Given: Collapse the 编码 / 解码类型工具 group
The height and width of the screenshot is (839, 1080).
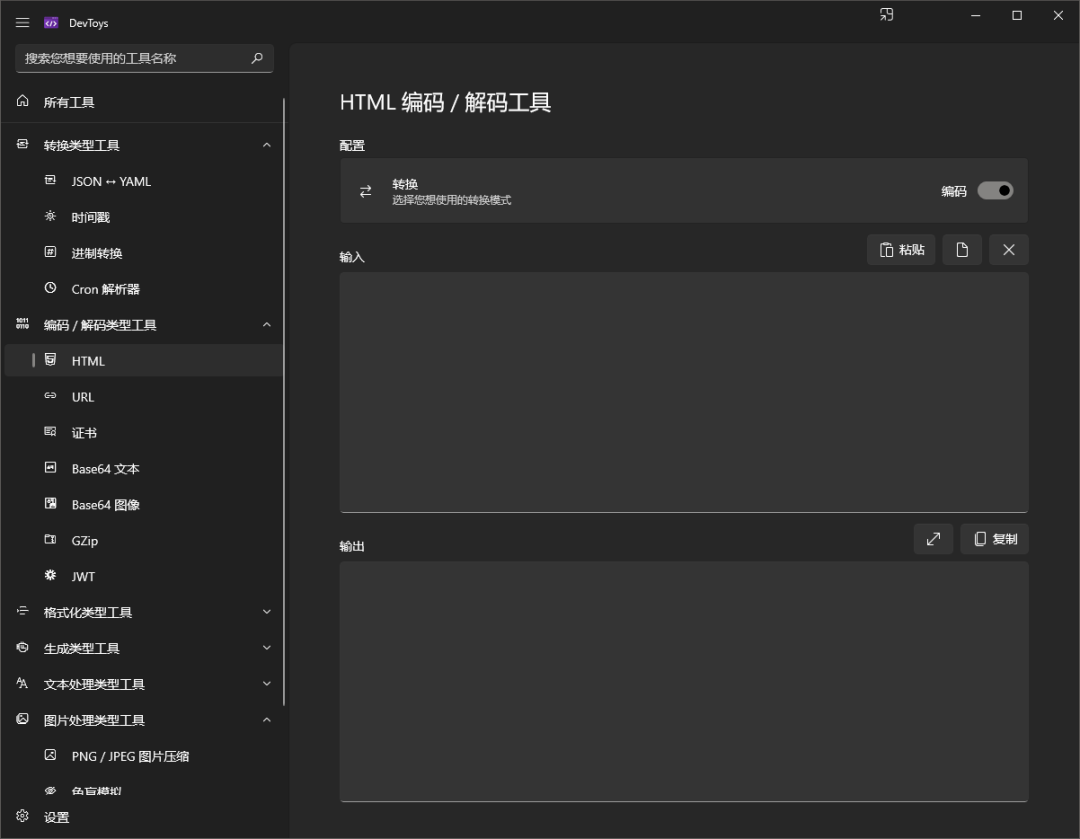Looking at the screenshot, I should point(266,325).
